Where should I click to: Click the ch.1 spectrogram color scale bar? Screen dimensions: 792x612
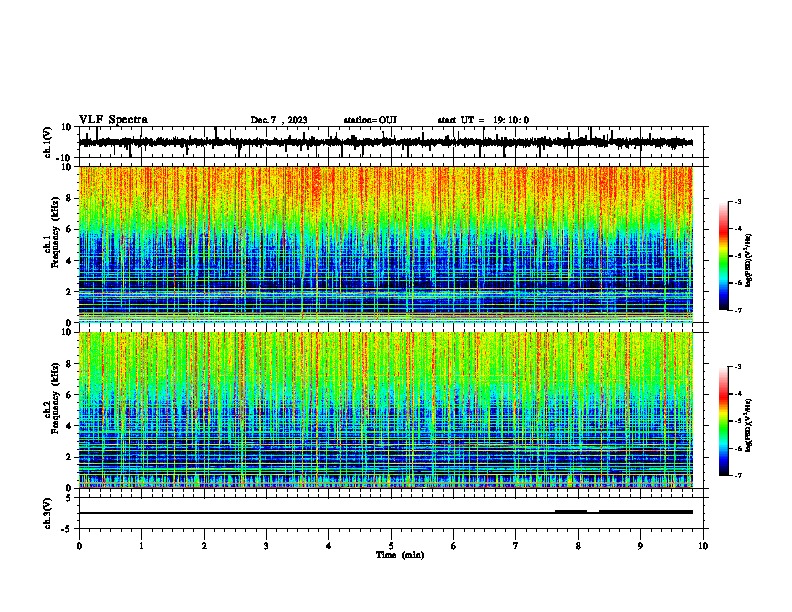724,256
